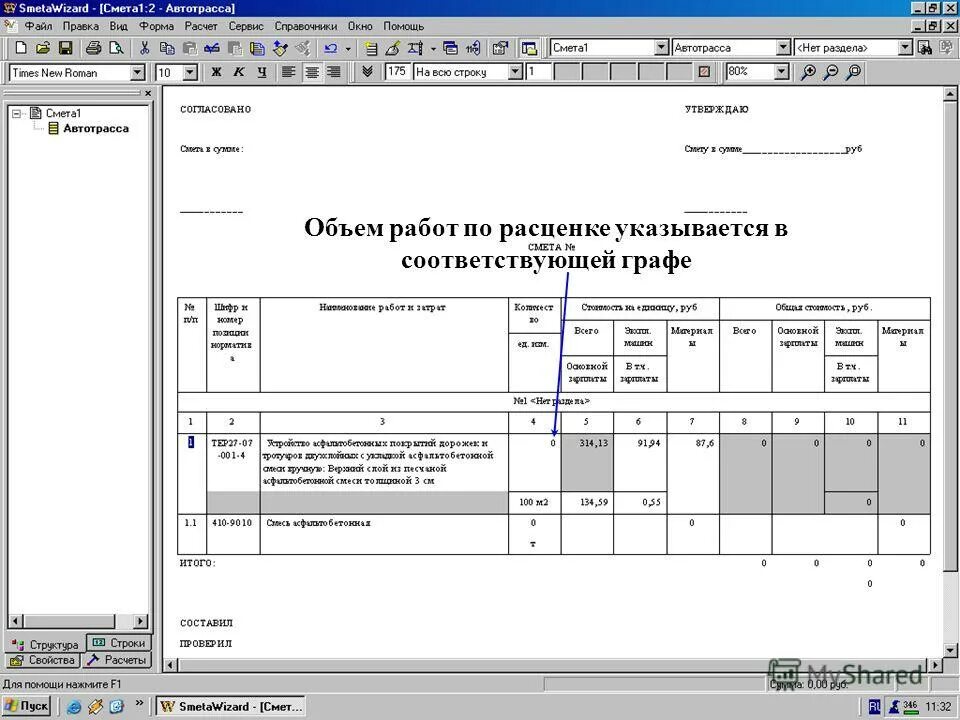Toggle bold Ж formatting
Image resolution: width=960 pixels, height=720 pixels.
216,72
